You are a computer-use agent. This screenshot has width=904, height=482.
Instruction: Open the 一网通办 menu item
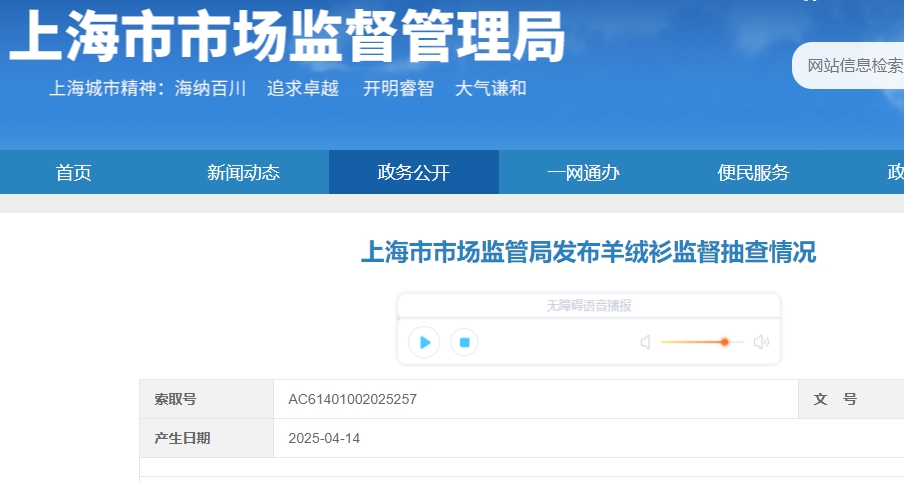[x=583, y=173]
